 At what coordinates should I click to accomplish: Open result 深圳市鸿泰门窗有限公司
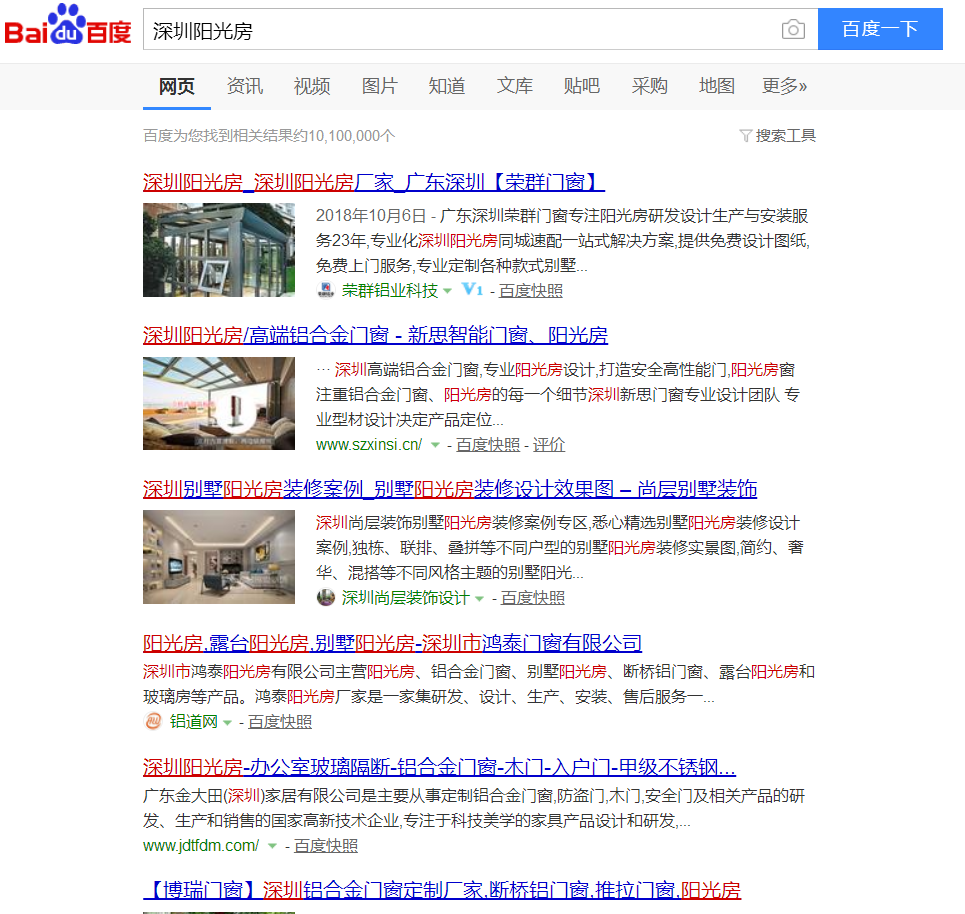(x=392, y=643)
